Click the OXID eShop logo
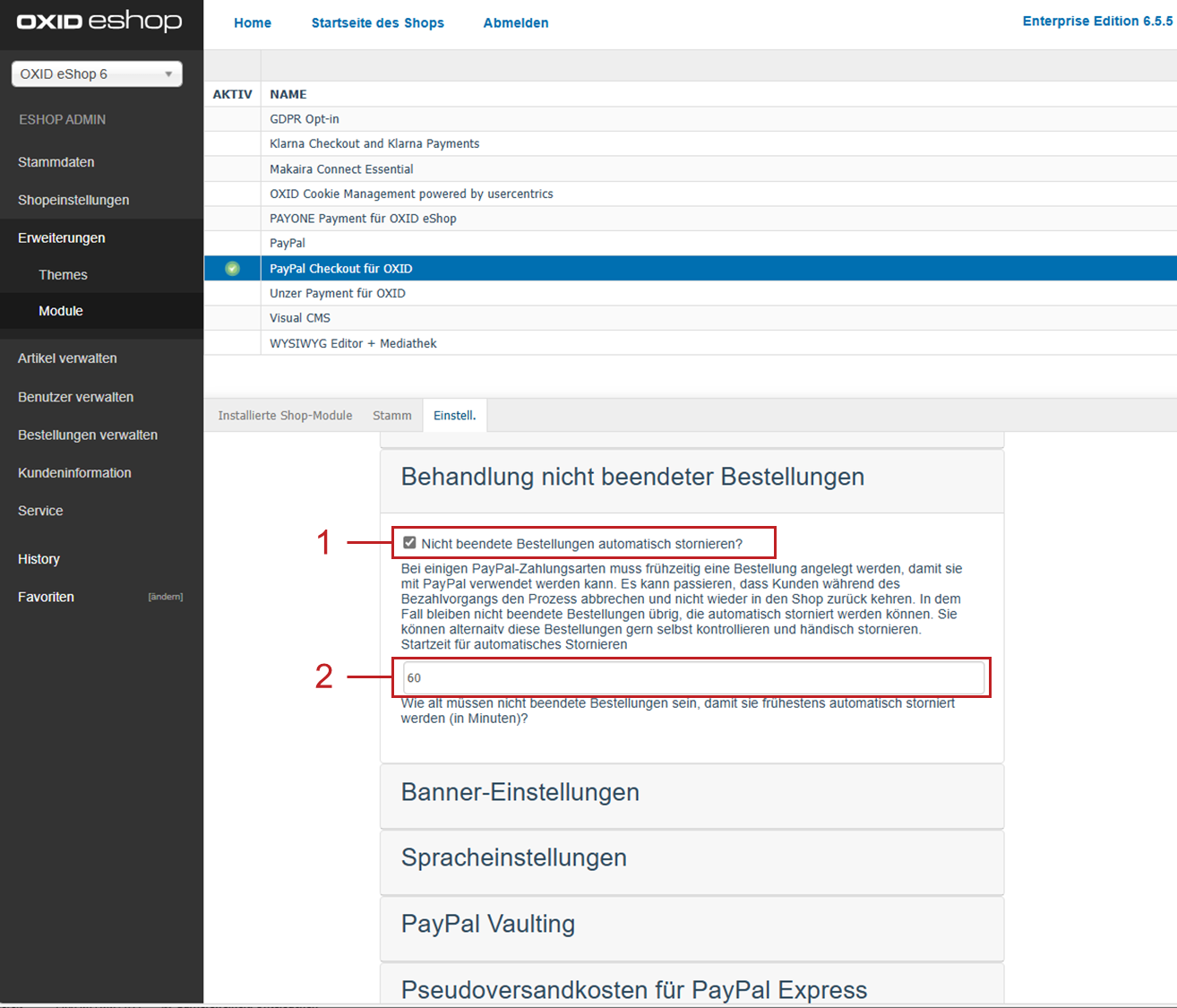This screenshot has width=1177, height=1008. (99, 22)
